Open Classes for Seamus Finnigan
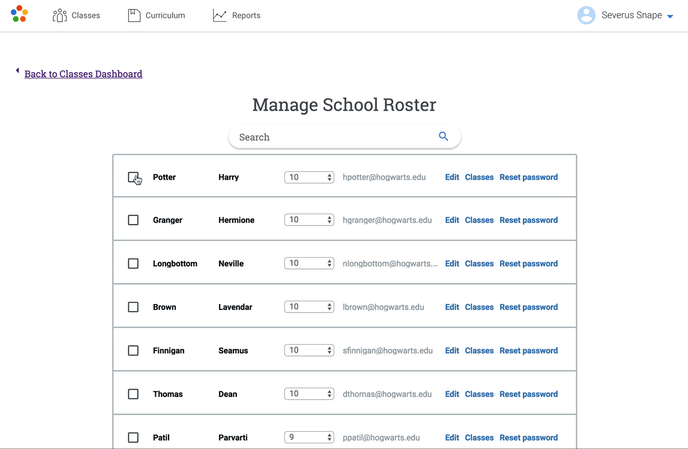This screenshot has height=449, width=688. click(479, 350)
